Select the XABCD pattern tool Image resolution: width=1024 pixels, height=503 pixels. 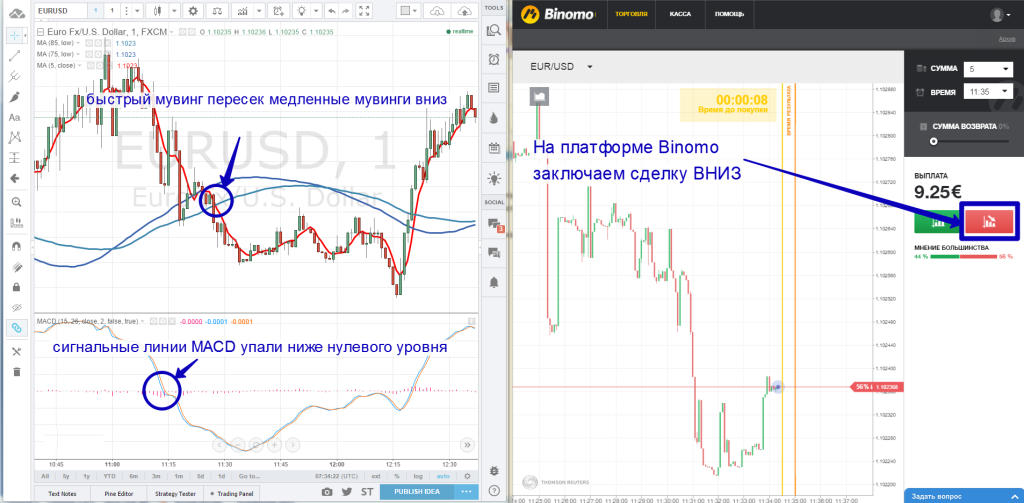pyautogui.click(x=16, y=138)
